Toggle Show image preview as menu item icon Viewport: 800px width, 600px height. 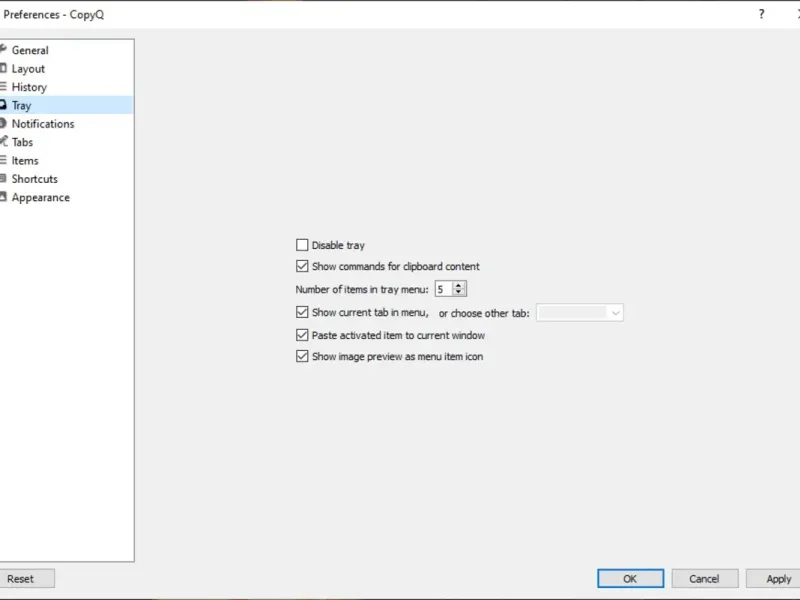tap(302, 356)
